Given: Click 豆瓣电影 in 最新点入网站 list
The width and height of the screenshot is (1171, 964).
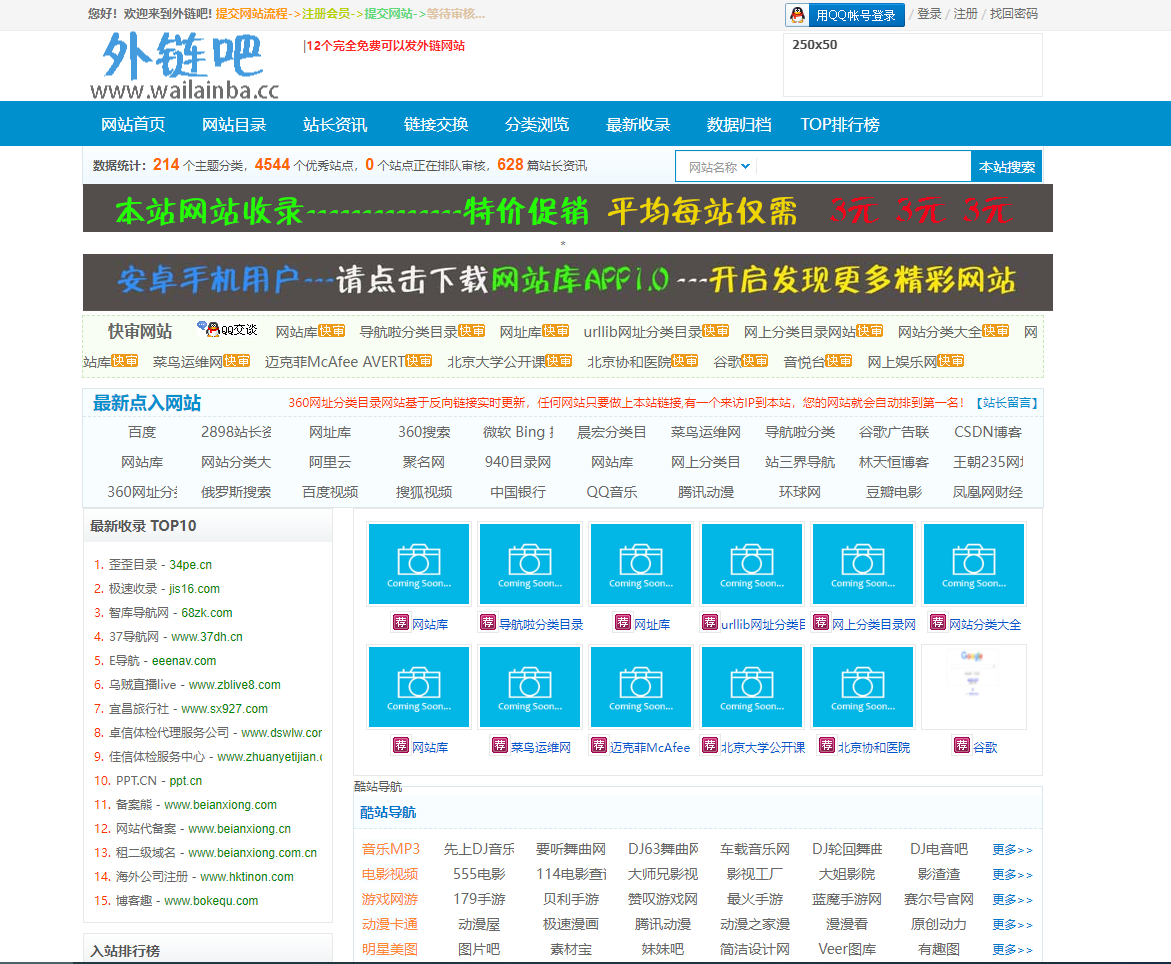Looking at the screenshot, I should [893, 492].
